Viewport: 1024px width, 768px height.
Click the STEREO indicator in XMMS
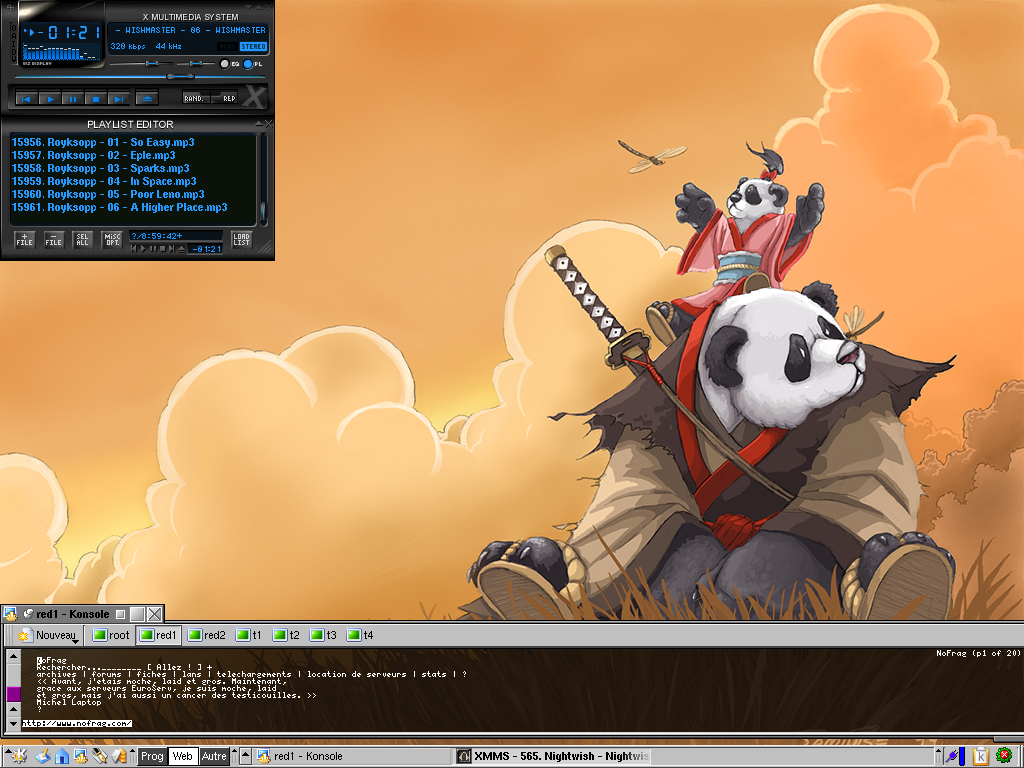point(253,46)
